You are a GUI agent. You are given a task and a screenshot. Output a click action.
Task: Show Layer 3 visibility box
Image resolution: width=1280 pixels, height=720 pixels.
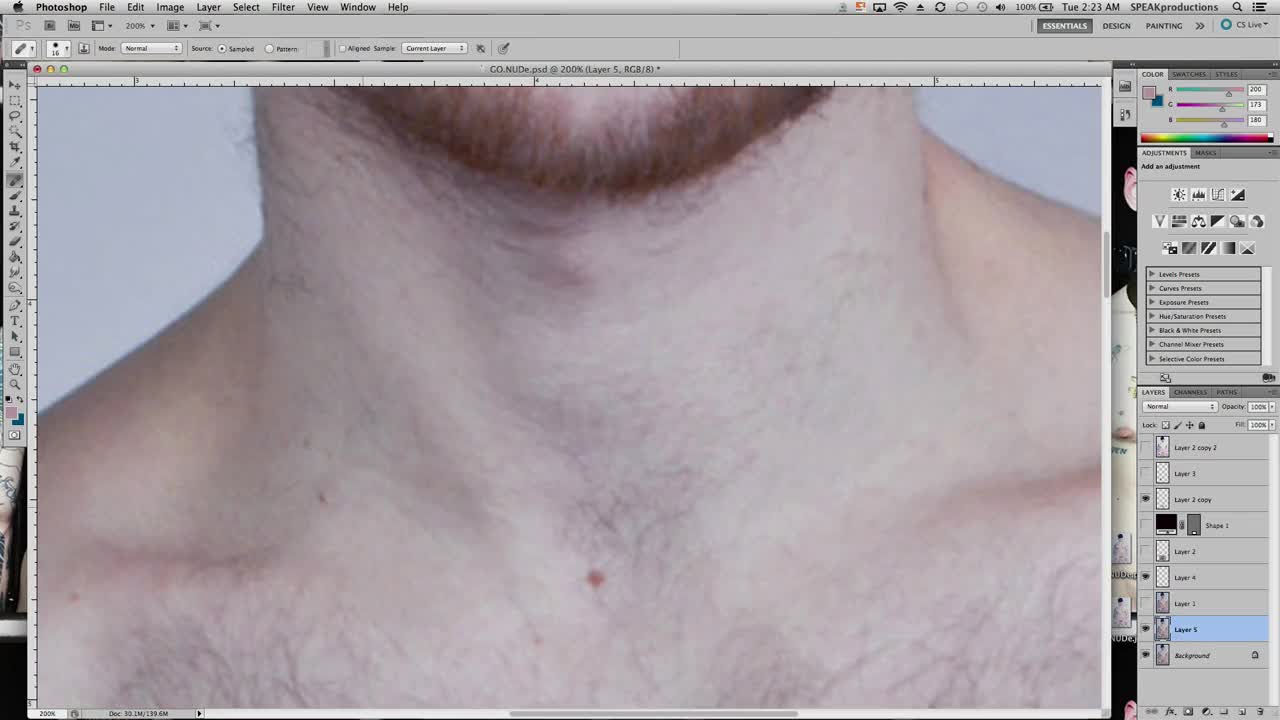[1146, 473]
